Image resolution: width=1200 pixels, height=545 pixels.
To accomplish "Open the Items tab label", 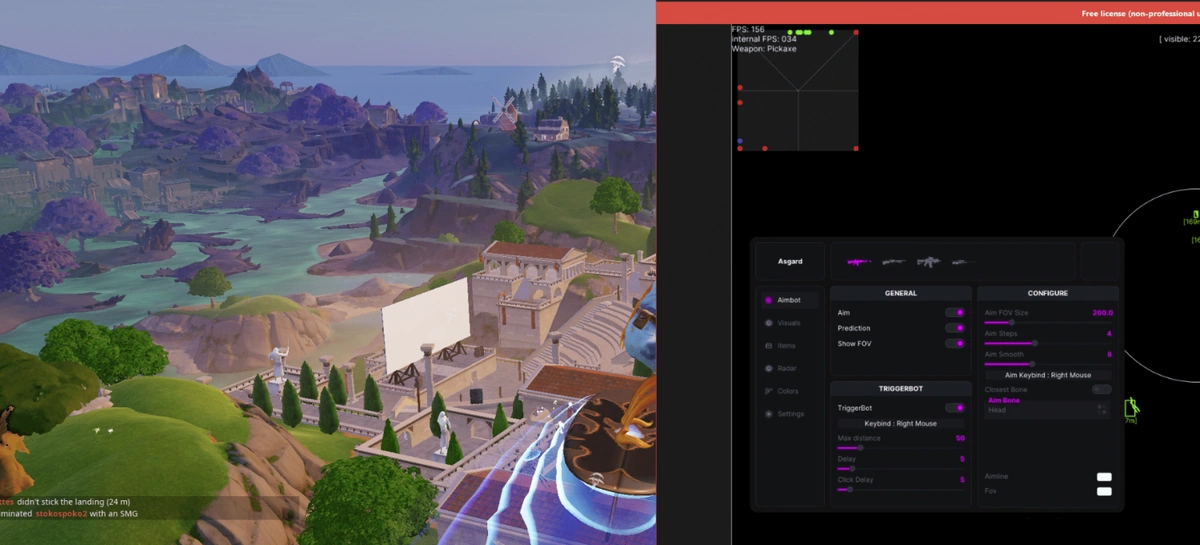I will (787, 346).
